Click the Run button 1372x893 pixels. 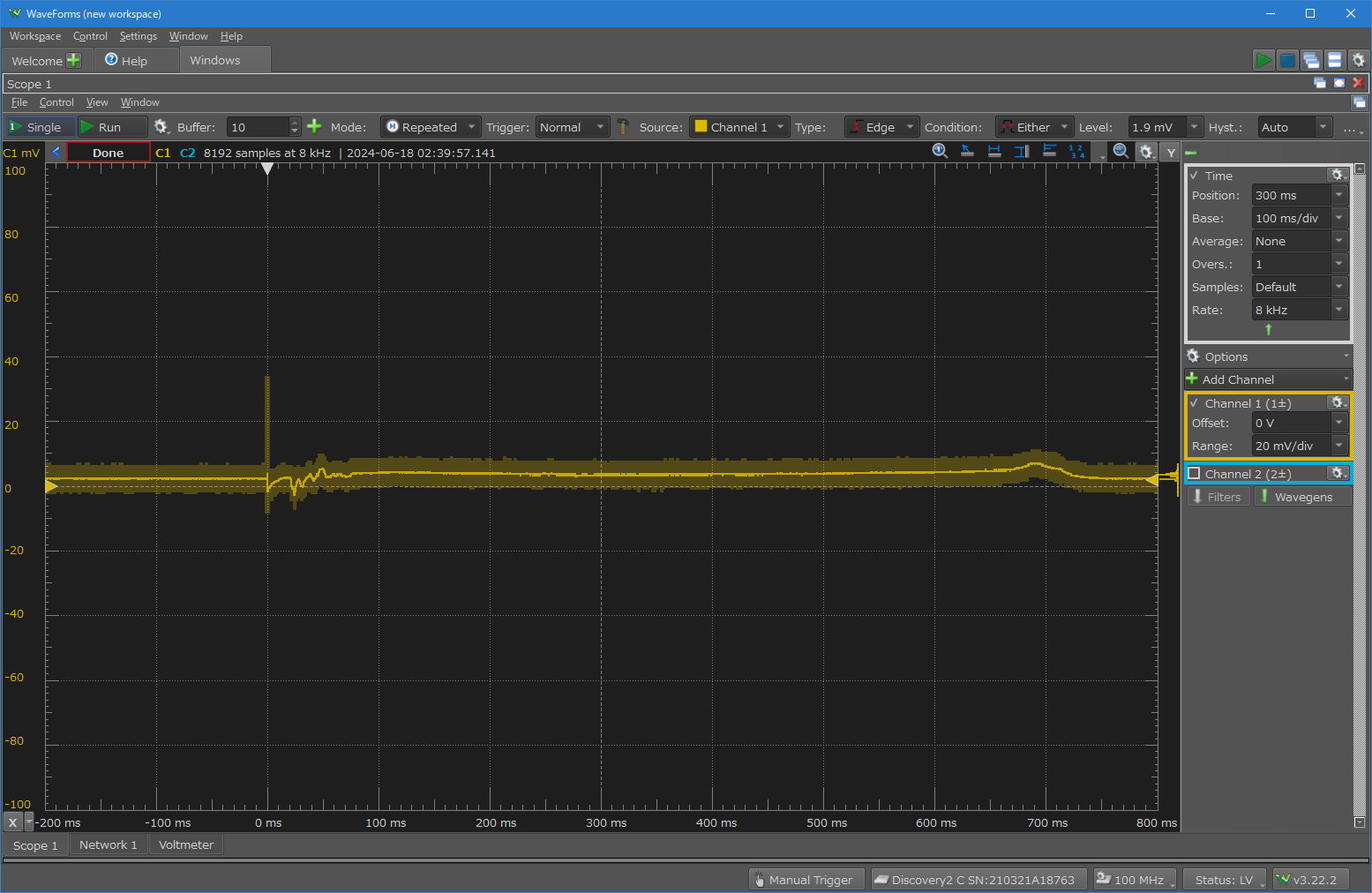pyautogui.click(x=112, y=127)
